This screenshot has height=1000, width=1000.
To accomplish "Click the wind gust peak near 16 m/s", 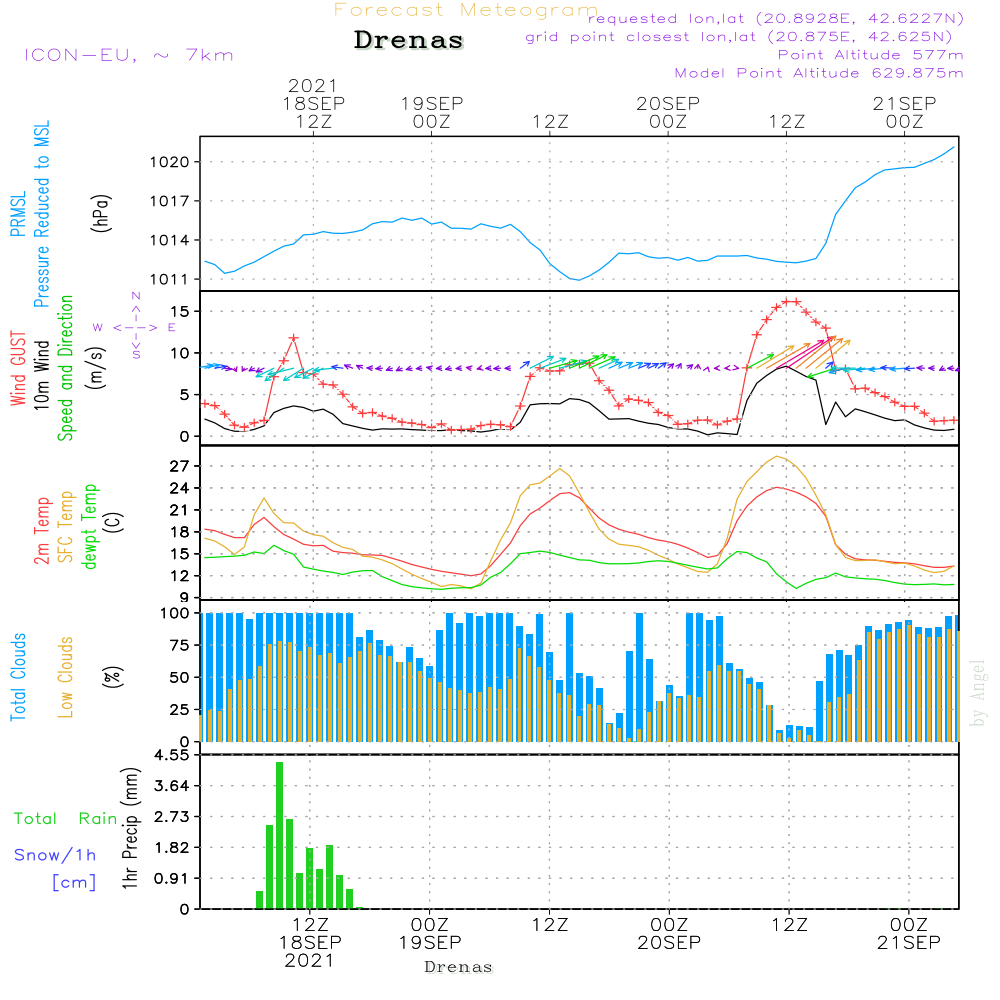I will coord(791,301).
